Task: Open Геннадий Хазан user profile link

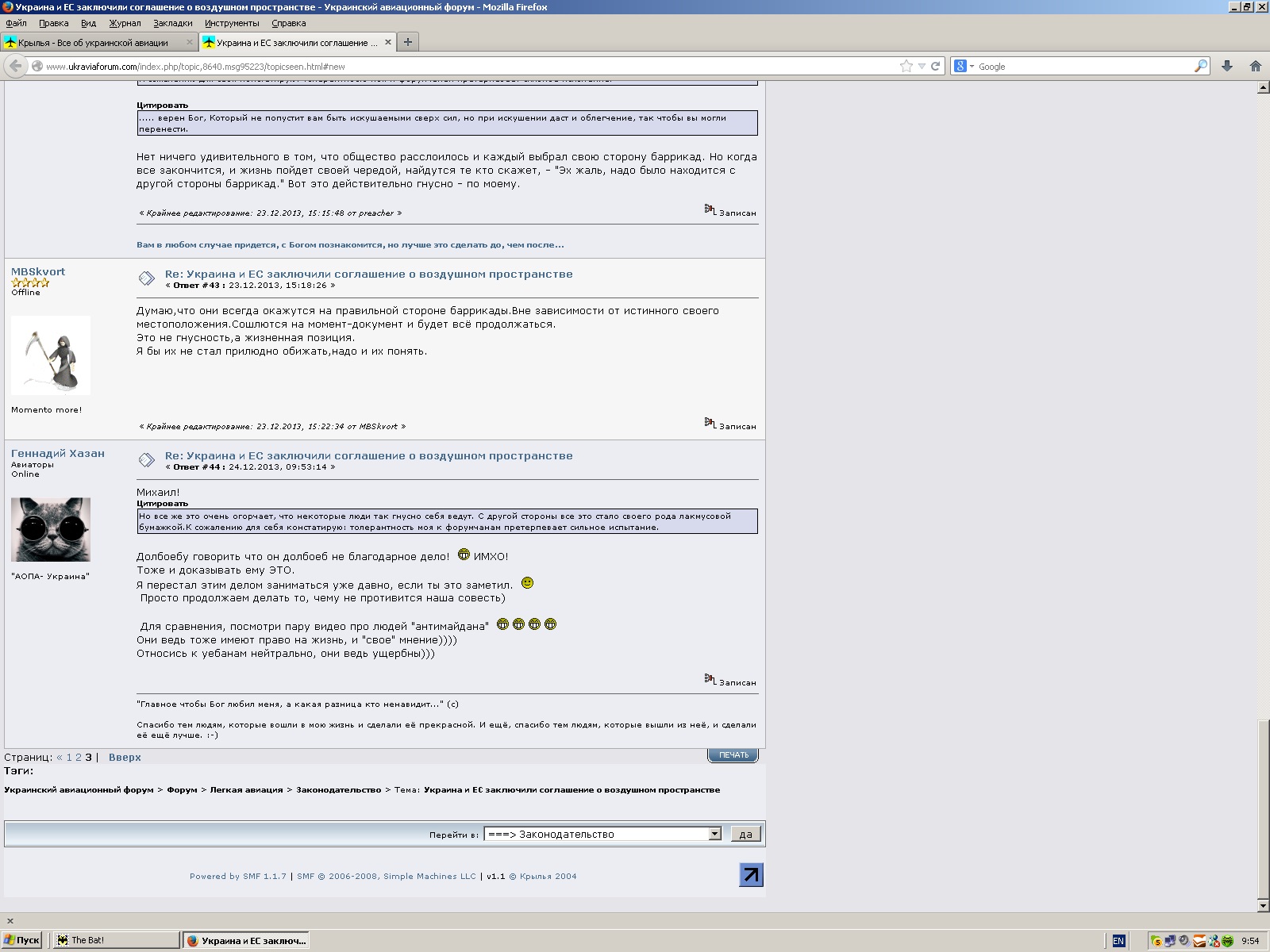Action: [x=58, y=454]
